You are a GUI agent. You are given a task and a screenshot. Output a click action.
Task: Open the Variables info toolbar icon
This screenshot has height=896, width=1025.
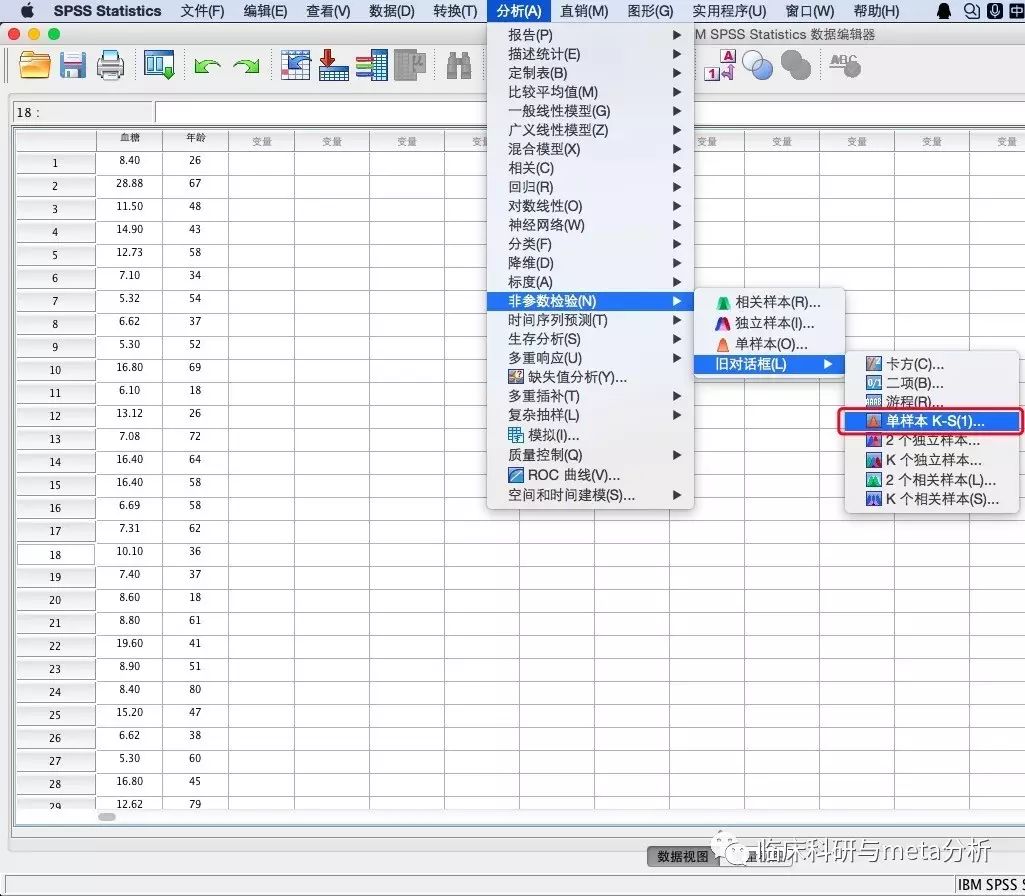click(372, 65)
